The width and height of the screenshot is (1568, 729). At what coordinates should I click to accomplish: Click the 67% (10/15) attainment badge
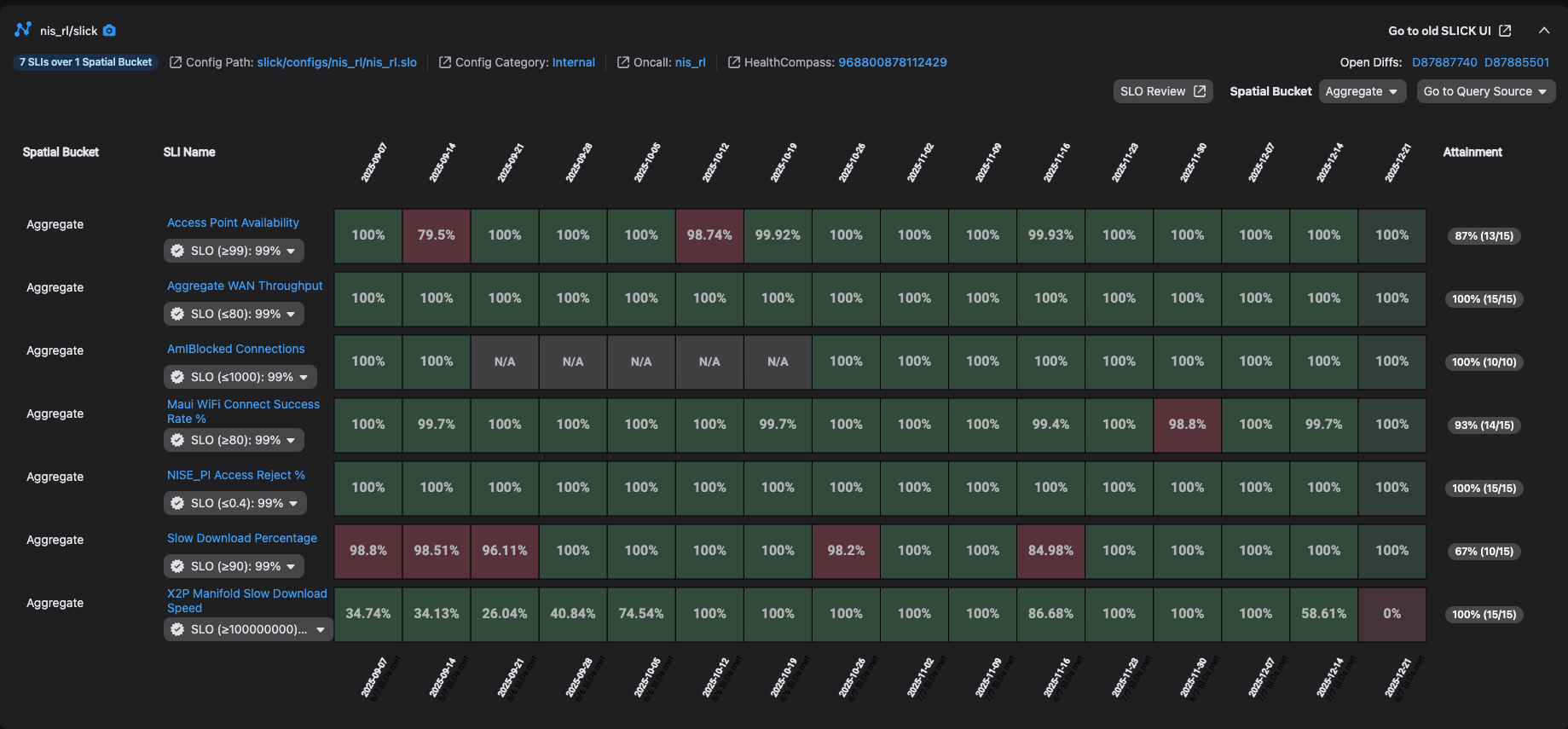(x=1484, y=552)
